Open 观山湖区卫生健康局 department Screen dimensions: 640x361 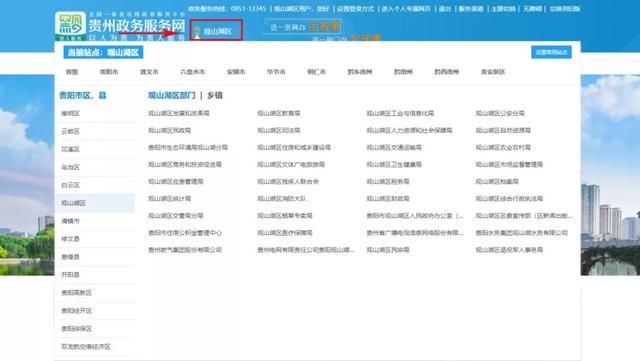coord(394,165)
